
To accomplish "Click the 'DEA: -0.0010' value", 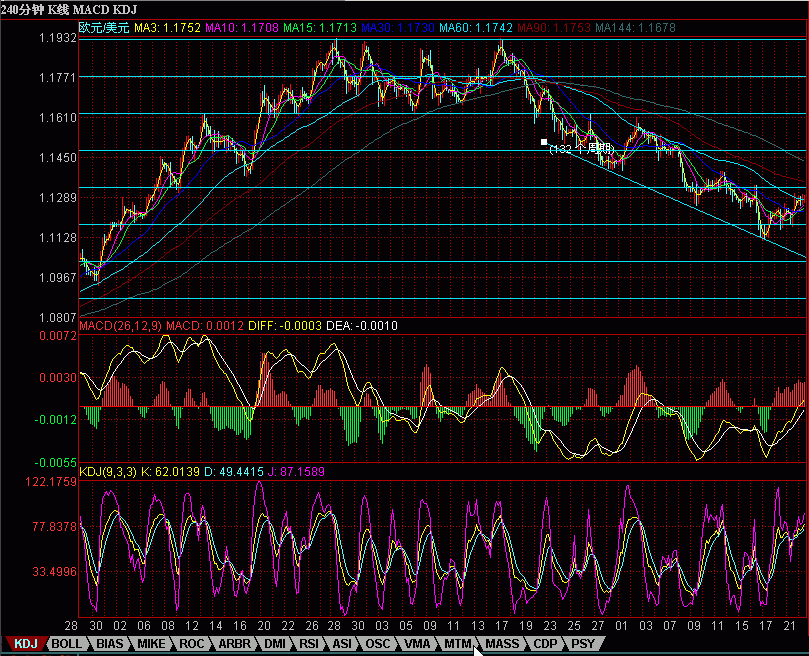I will (362, 326).
